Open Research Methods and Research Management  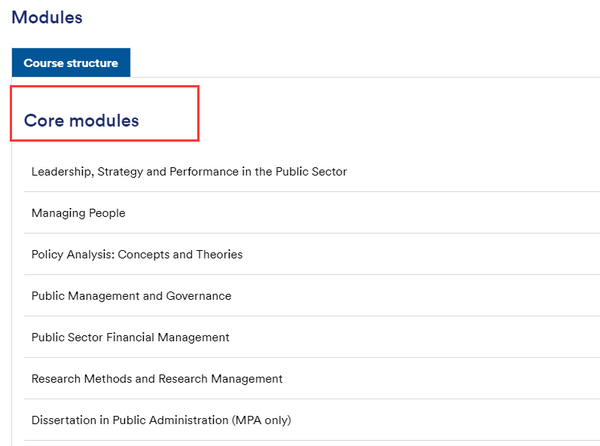point(312,379)
